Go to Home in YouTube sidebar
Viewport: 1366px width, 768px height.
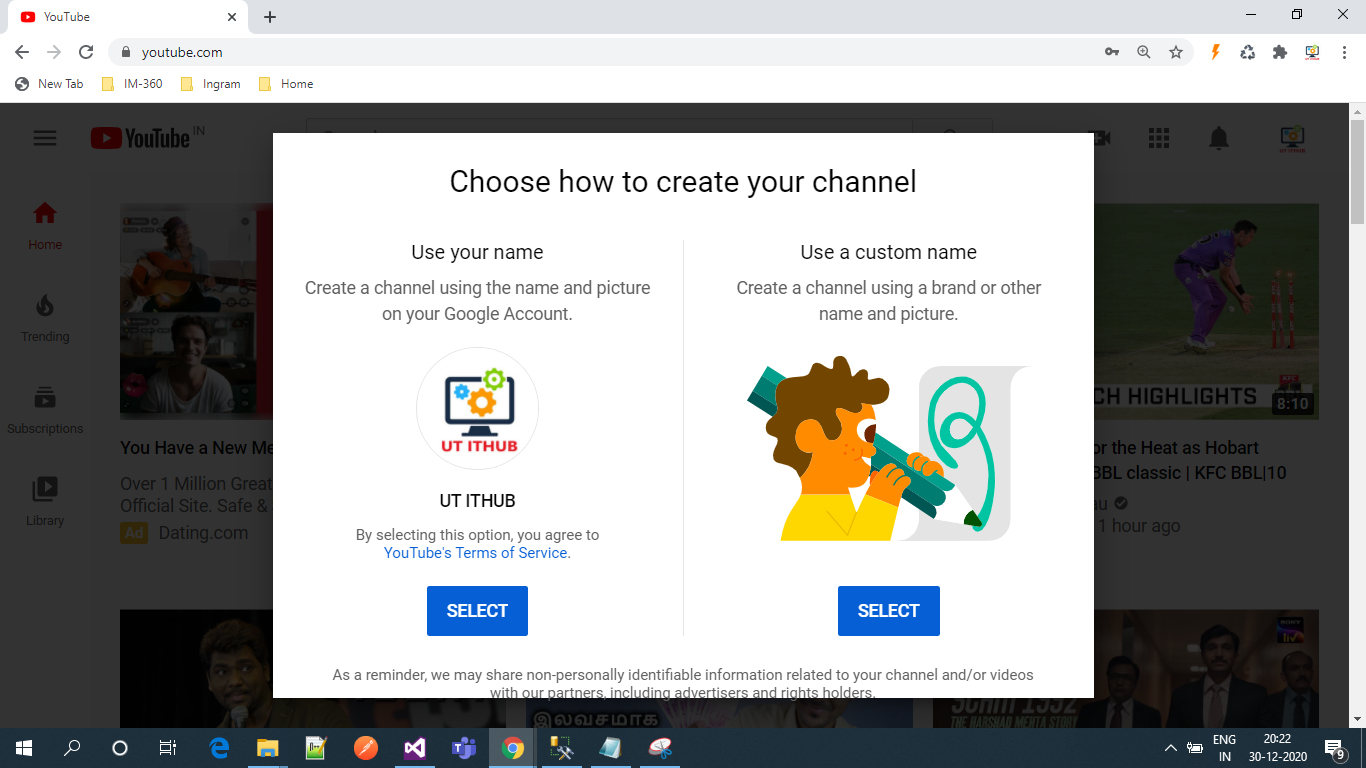click(x=45, y=226)
